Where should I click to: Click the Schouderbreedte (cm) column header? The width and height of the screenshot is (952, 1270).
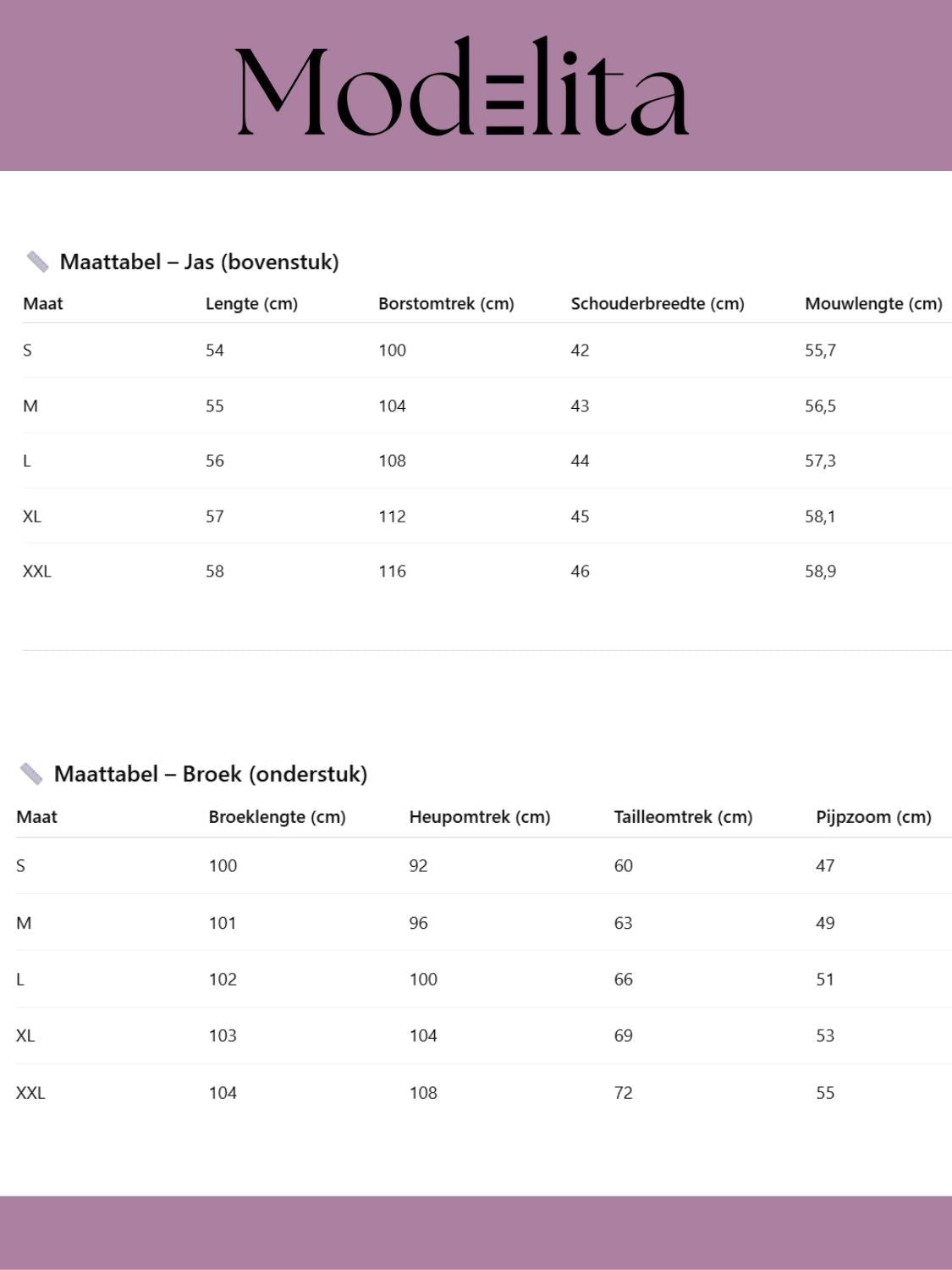tap(658, 304)
